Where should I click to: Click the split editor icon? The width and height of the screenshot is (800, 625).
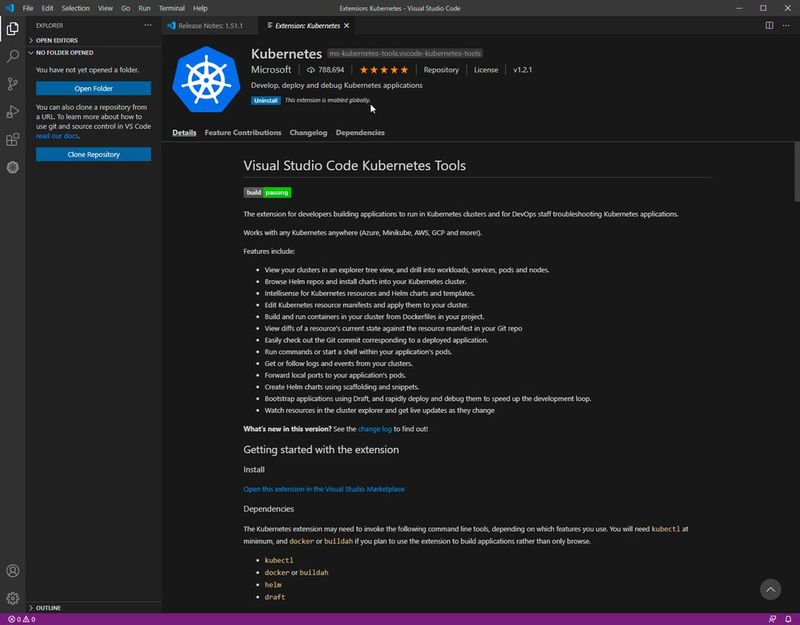tap(769, 24)
